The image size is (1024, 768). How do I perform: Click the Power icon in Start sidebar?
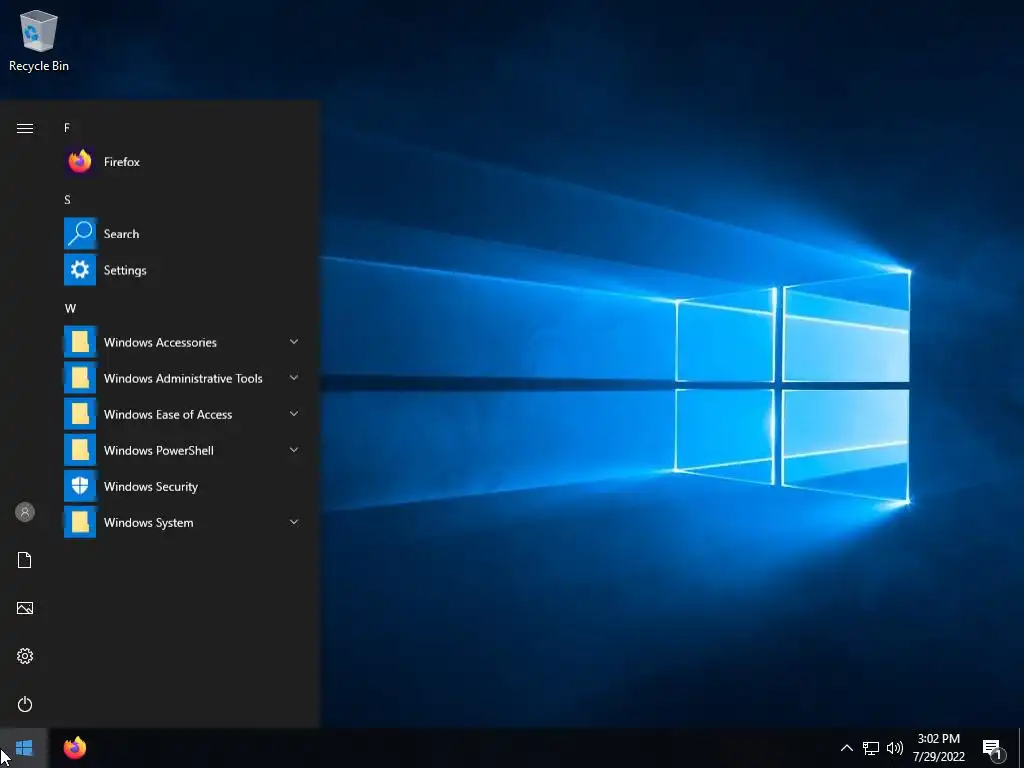25,704
